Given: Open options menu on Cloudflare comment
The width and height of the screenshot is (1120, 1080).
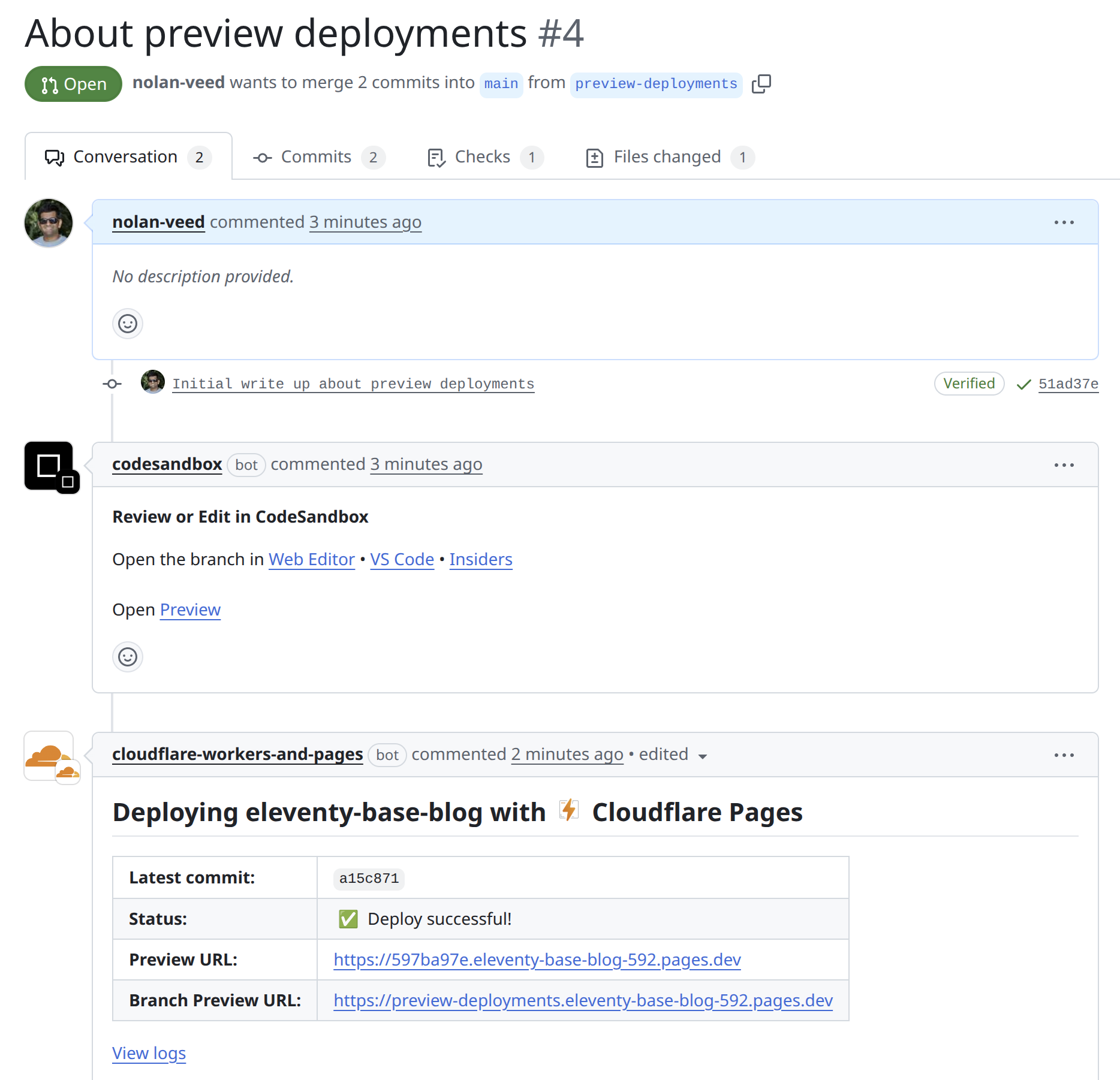Looking at the screenshot, I should (x=1064, y=755).
